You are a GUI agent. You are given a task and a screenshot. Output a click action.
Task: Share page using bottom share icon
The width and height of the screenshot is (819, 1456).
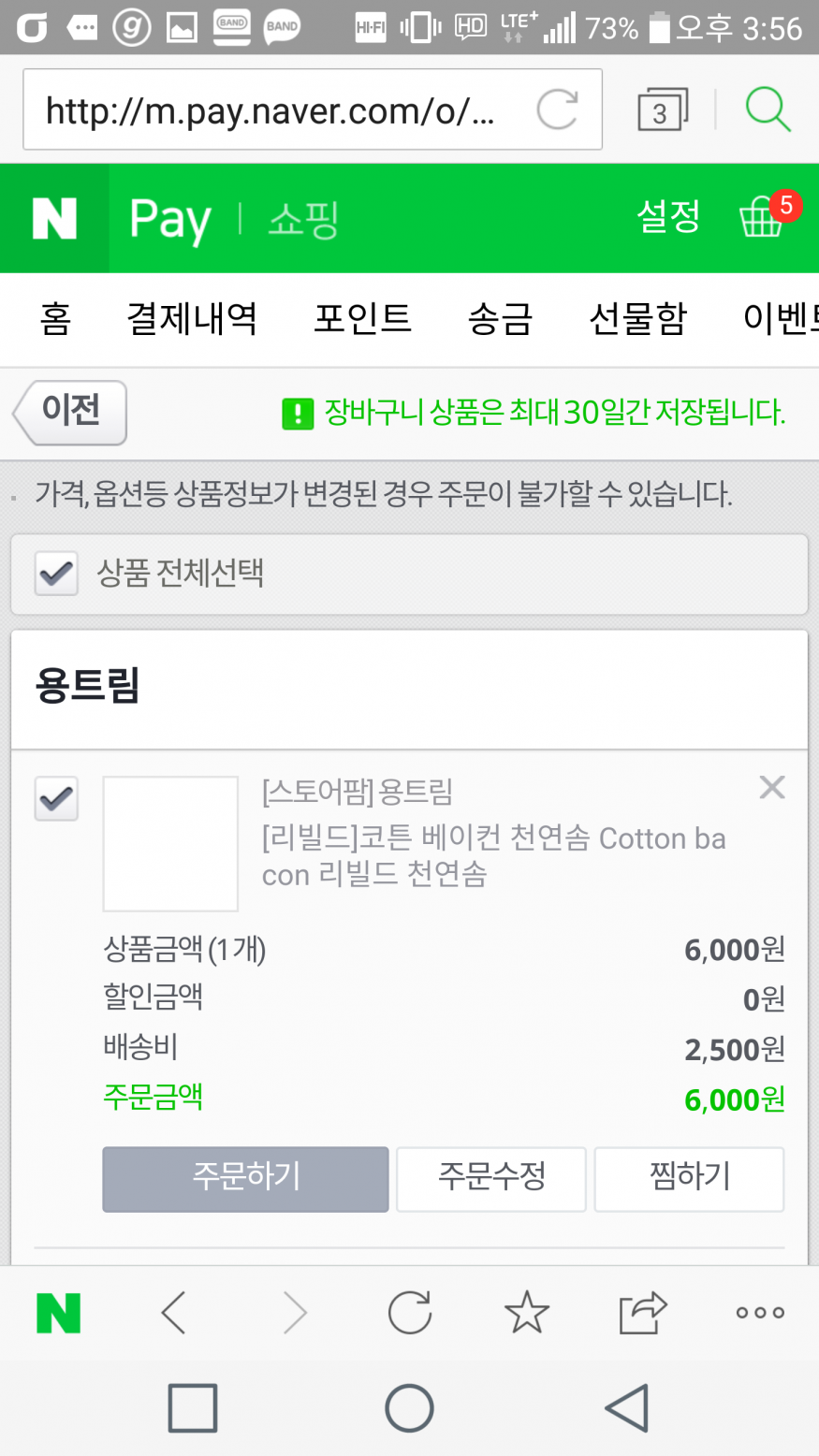click(x=643, y=1312)
